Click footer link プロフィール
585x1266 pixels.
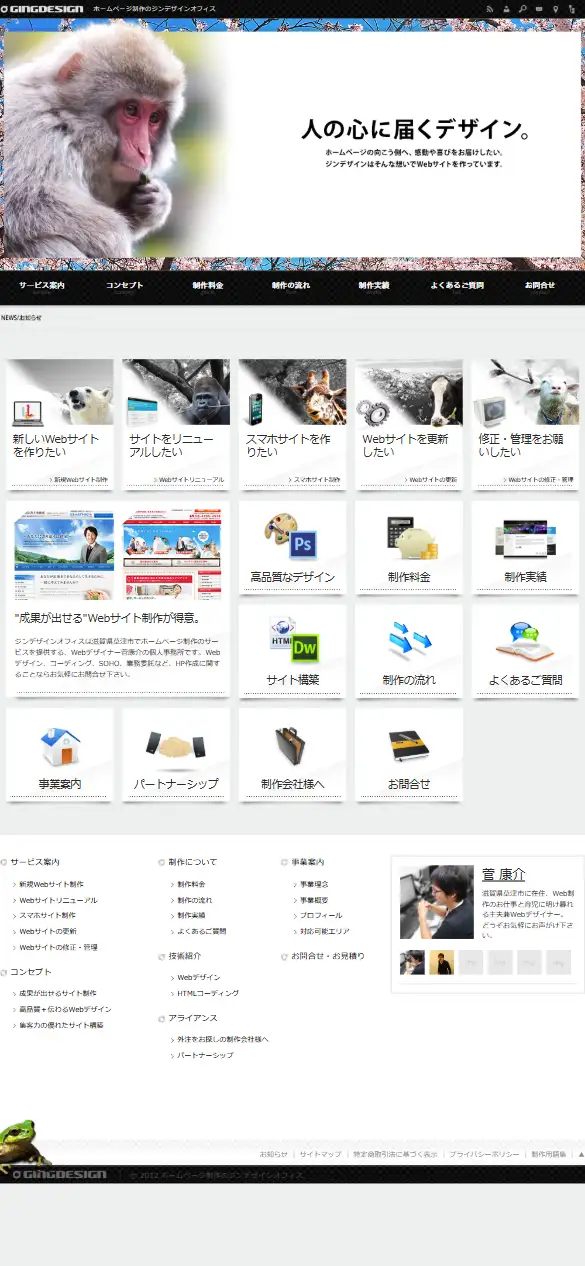pyautogui.click(x=321, y=915)
